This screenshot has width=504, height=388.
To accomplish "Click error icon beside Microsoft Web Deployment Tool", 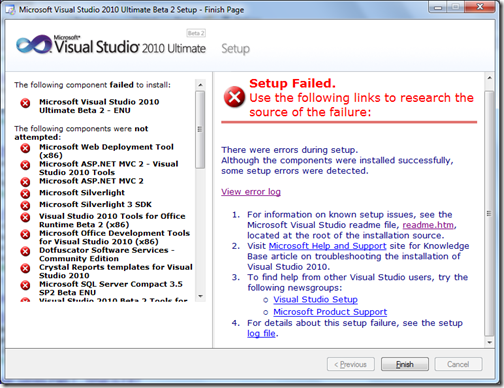I will (25, 148).
